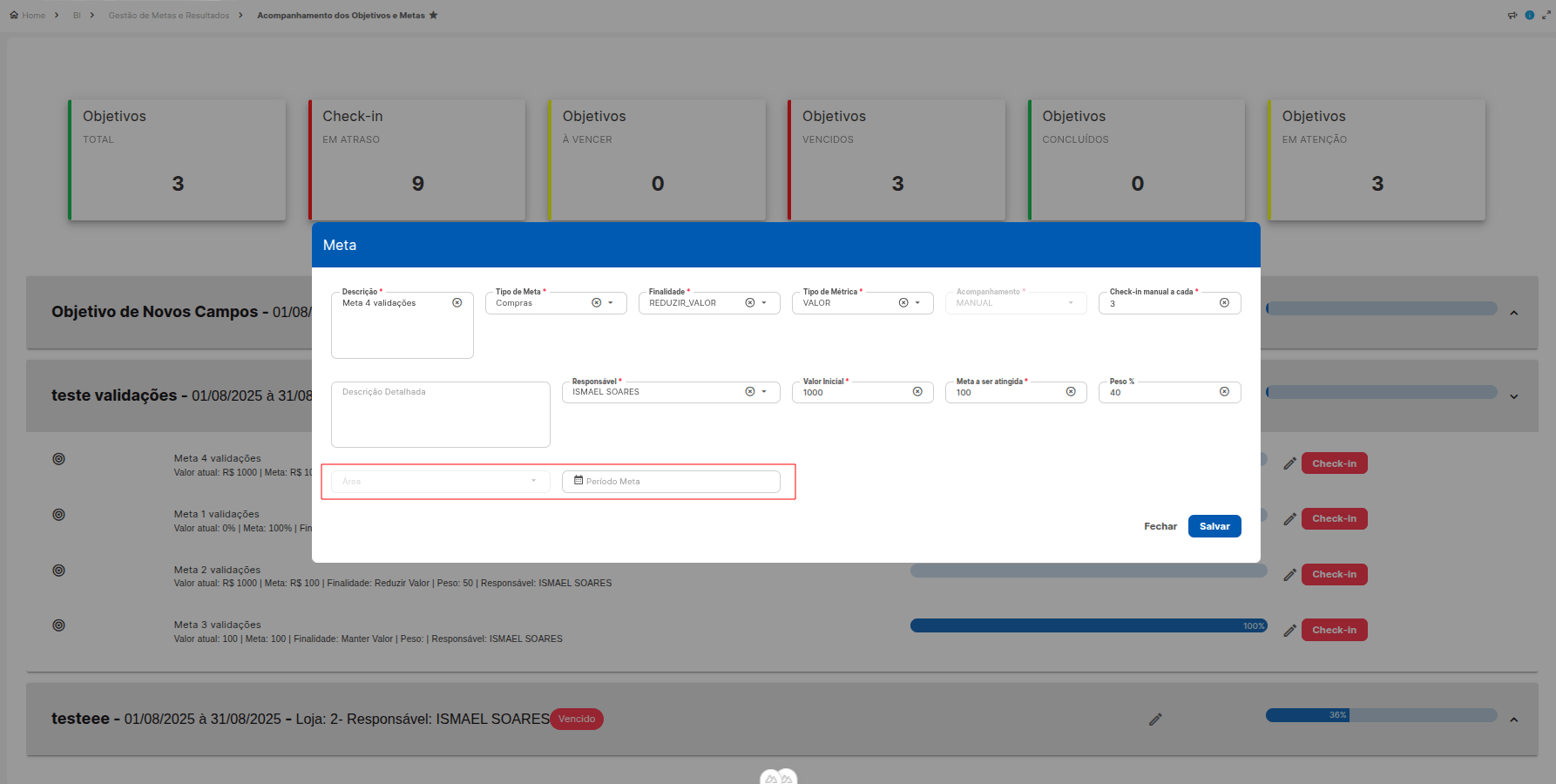Clear the Tipo de Meta selection

pyautogui.click(x=597, y=303)
